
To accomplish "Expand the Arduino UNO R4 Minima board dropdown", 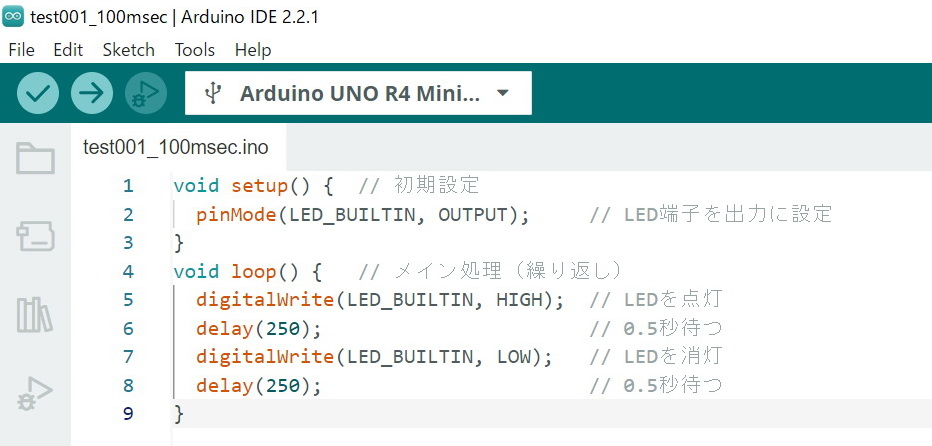I will coord(358,93).
